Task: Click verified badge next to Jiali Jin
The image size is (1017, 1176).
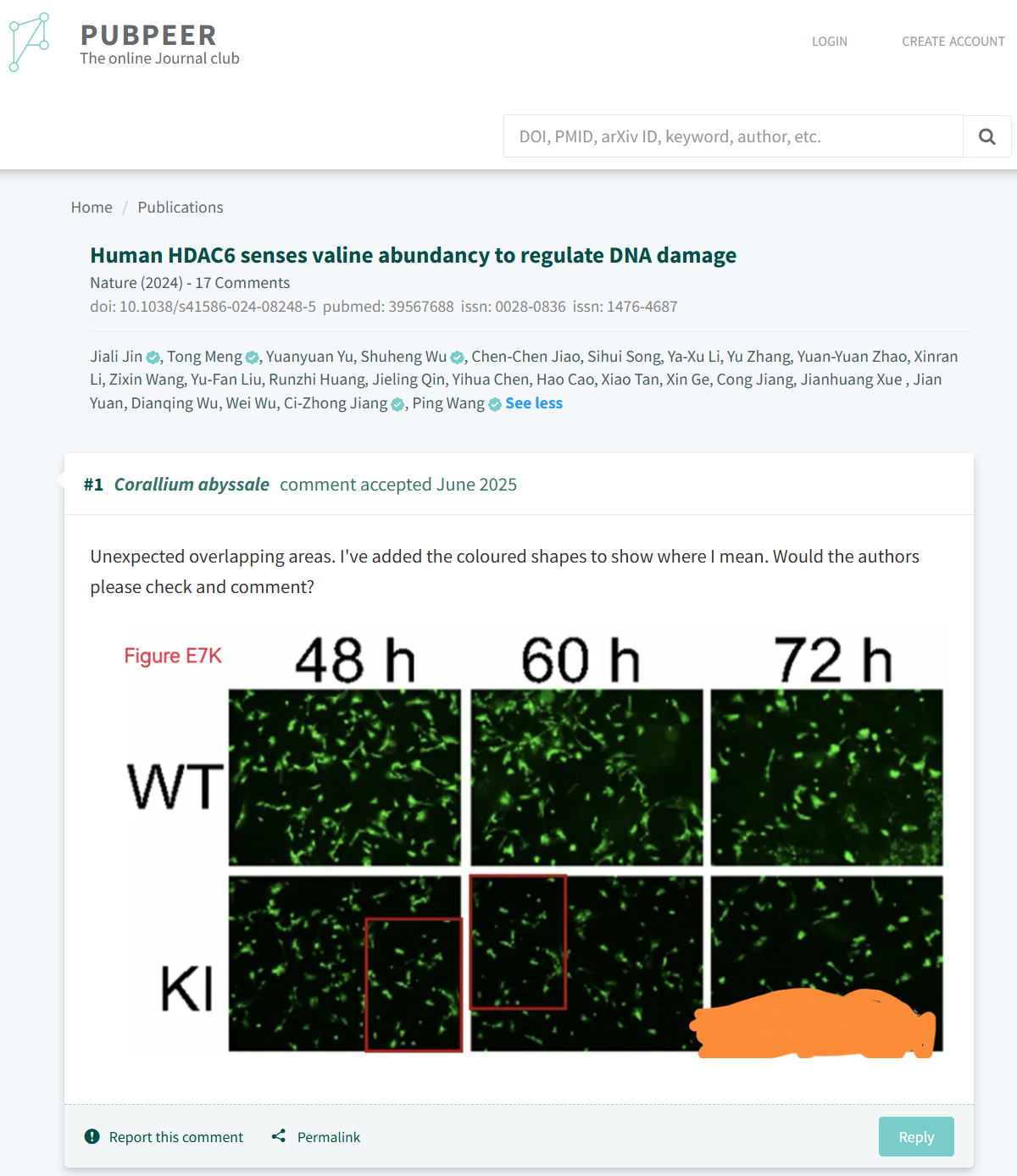Action: (153, 358)
